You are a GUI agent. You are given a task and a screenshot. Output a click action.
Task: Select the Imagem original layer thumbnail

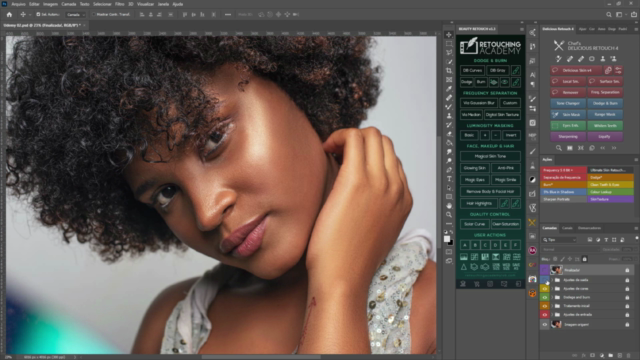click(x=556, y=324)
